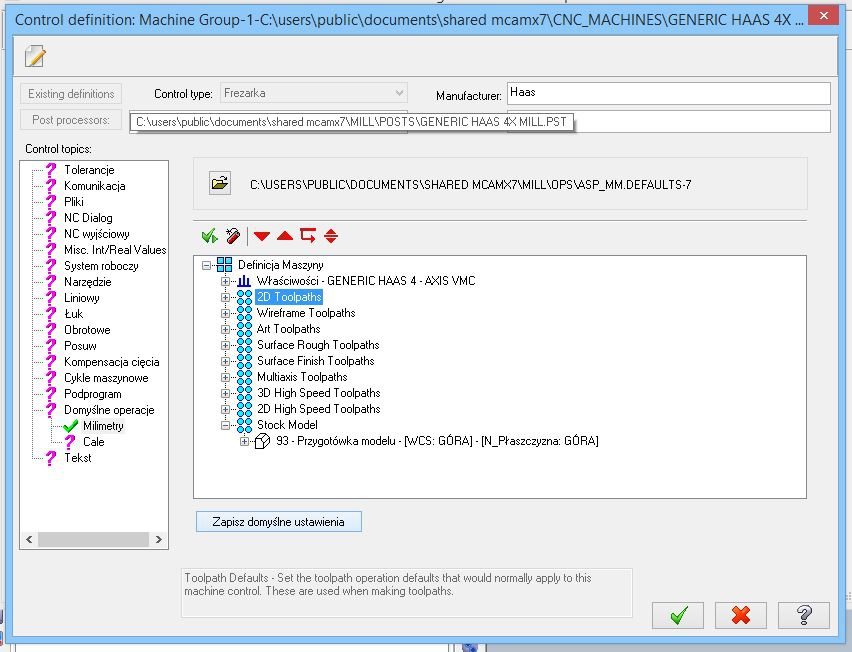Image resolution: width=852 pixels, height=652 pixels.
Task: Select the Komunikacja control topic
Action: pos(95,186)
